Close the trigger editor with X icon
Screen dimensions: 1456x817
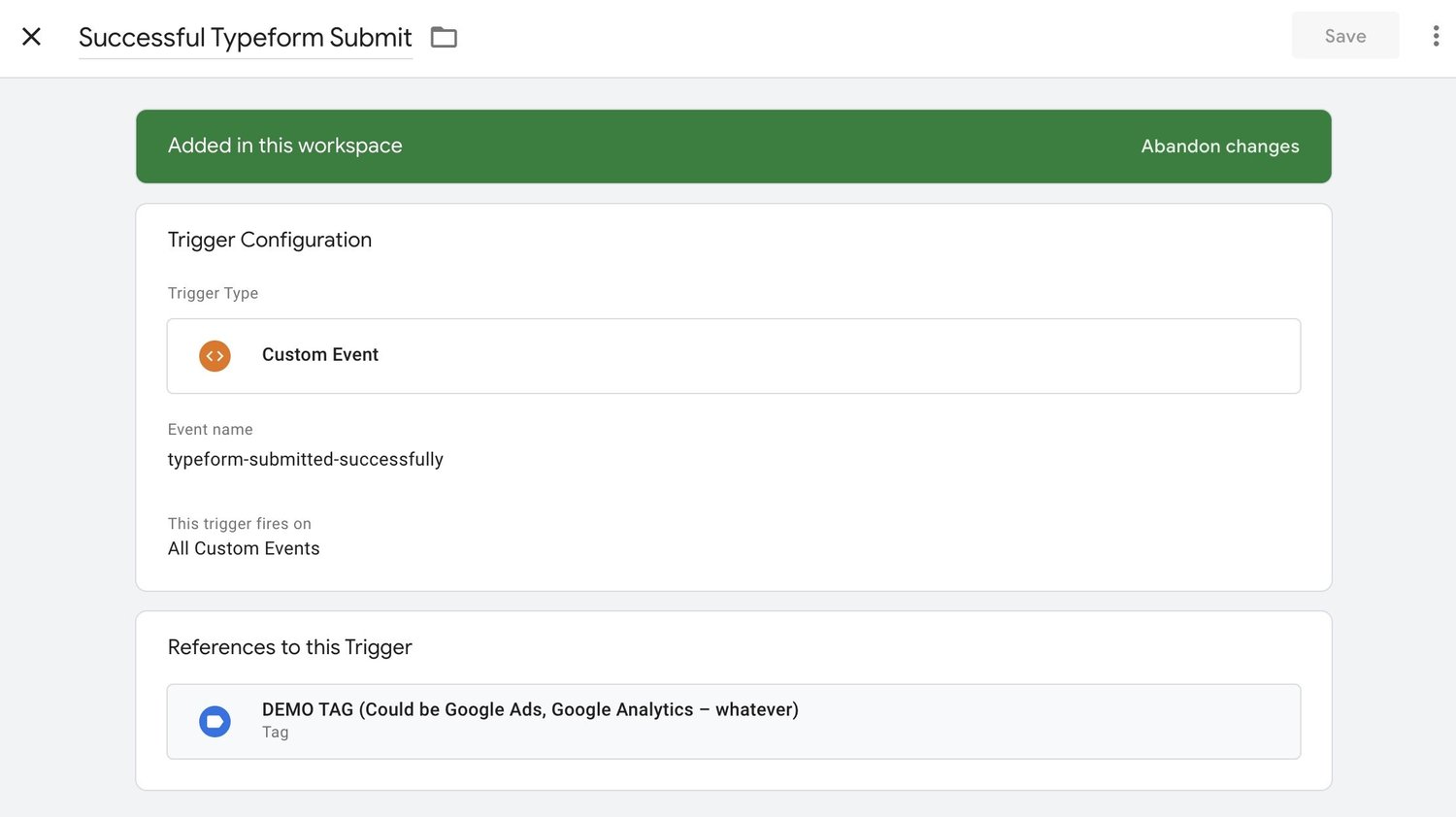[31, 37]
